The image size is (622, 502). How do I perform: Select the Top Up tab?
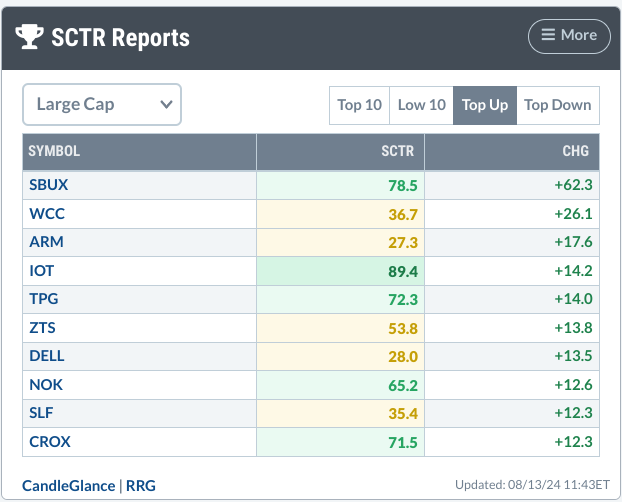click(x=485, y=105)
